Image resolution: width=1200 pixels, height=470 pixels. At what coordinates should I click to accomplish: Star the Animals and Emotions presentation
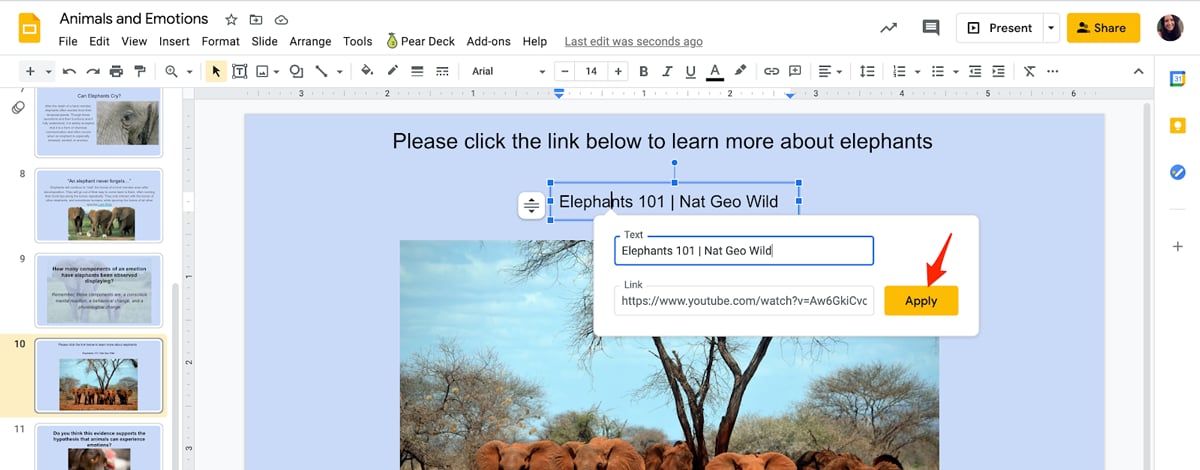231,19
